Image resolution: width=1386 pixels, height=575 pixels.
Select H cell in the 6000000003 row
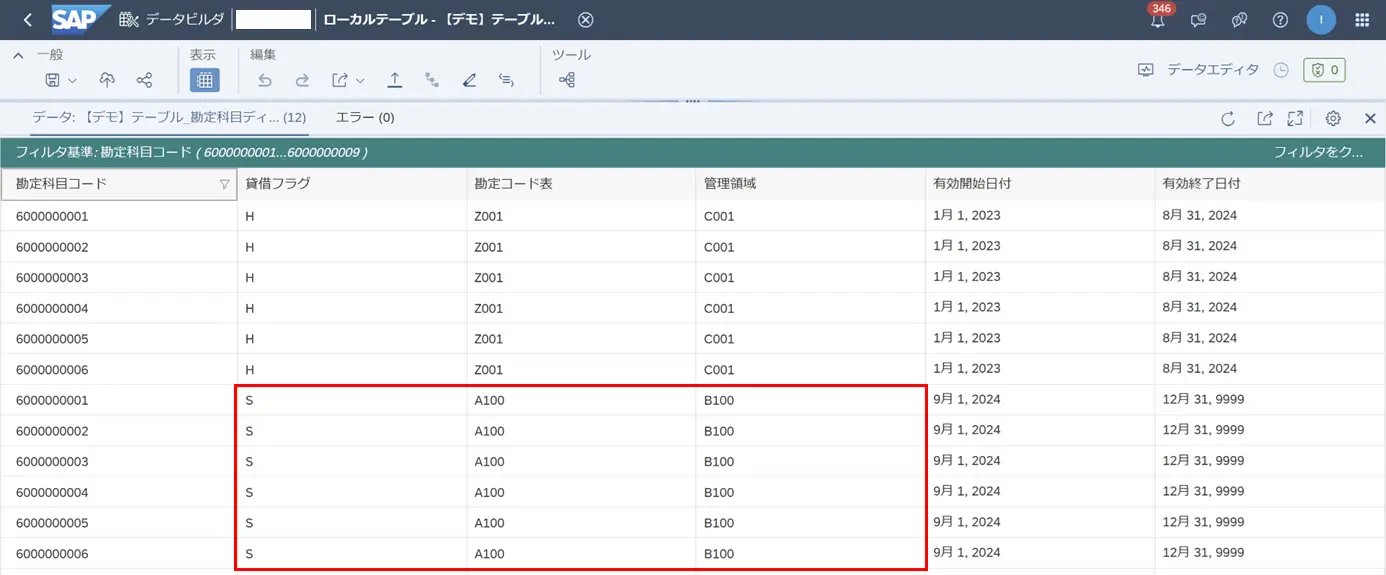[352, 277]
